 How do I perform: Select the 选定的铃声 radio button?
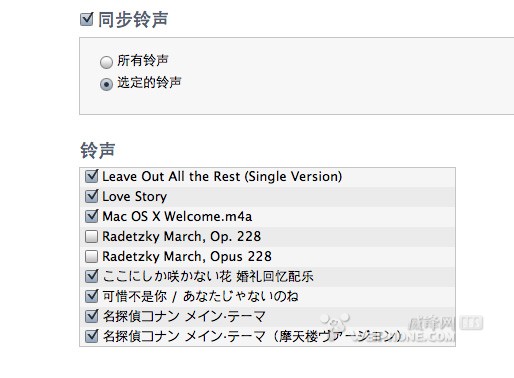[106, 84]
